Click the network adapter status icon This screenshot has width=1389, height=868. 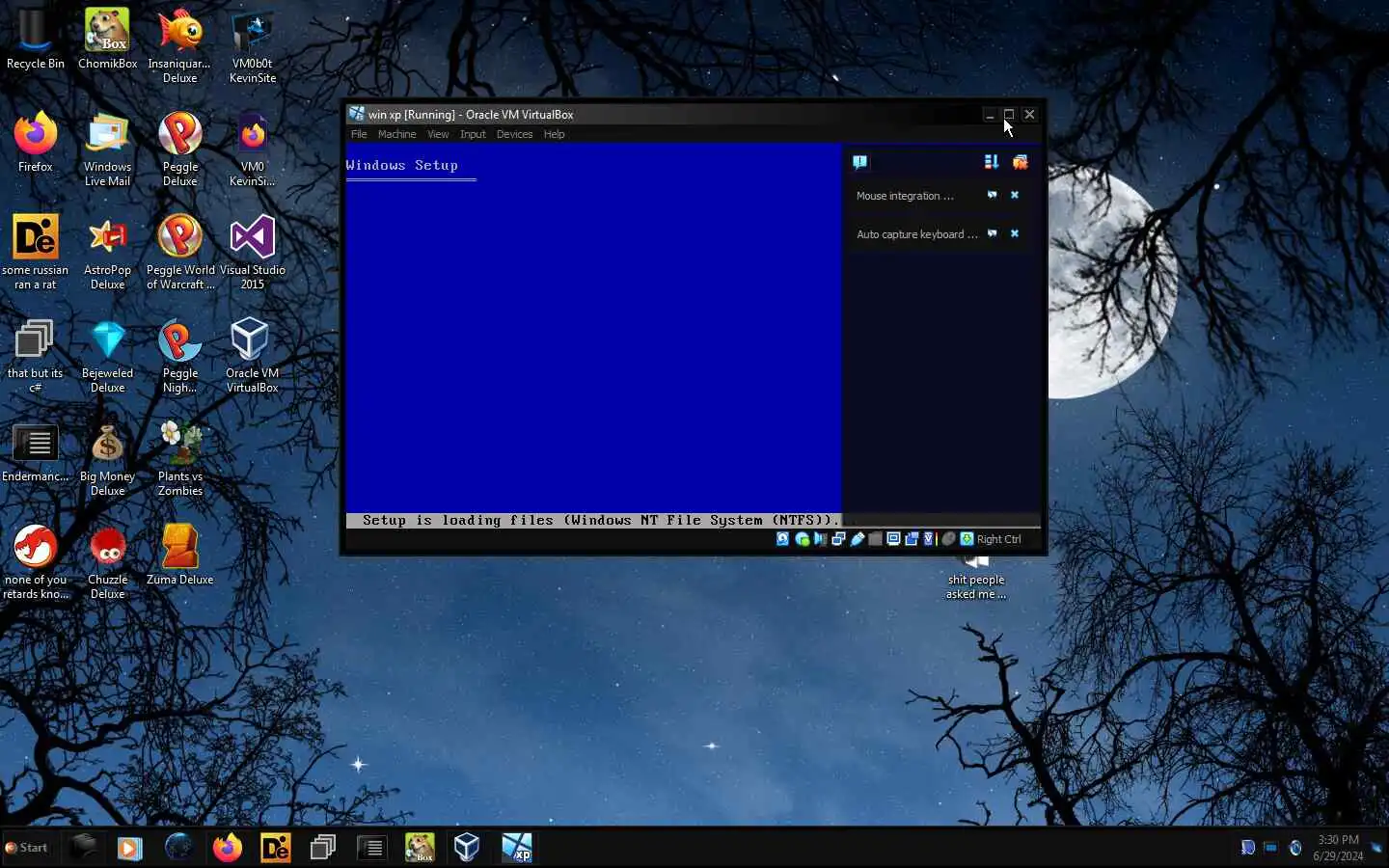click(838, 539)
